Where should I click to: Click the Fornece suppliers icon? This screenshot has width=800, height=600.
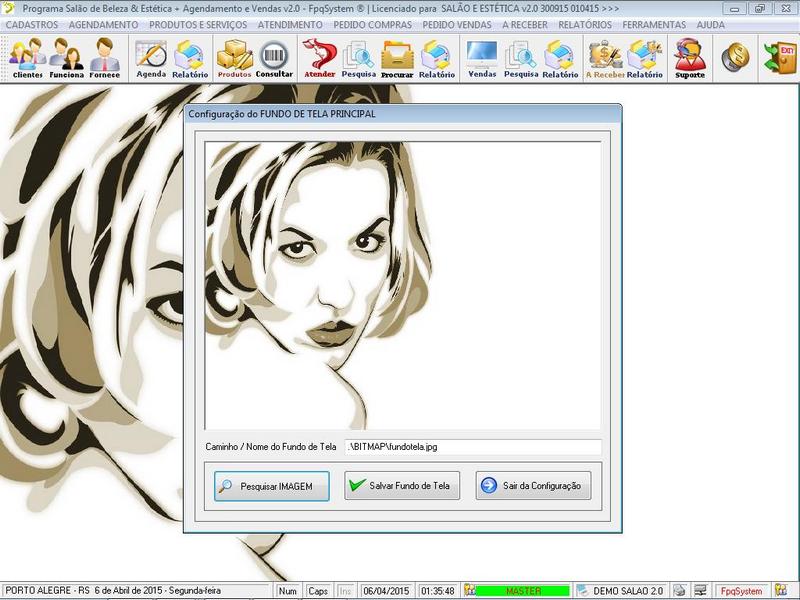tap(104, 58)
